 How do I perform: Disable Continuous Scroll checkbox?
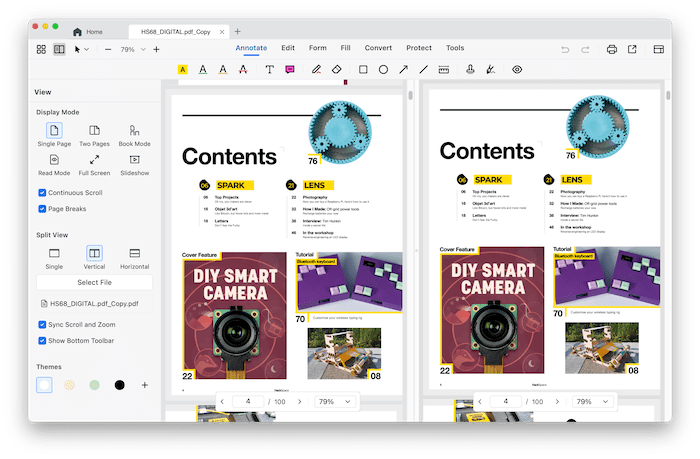click(x=42, y=192)
